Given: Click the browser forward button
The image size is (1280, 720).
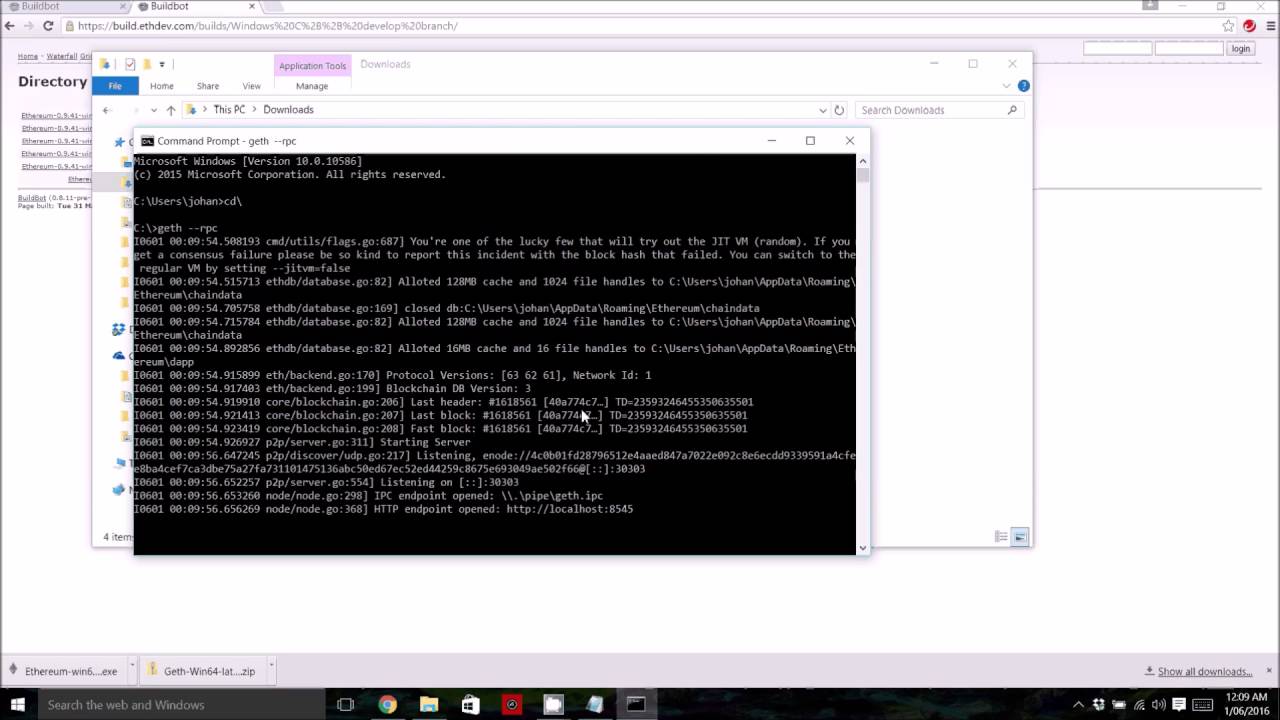Looking at the screenshot, I should click(31, 26).
